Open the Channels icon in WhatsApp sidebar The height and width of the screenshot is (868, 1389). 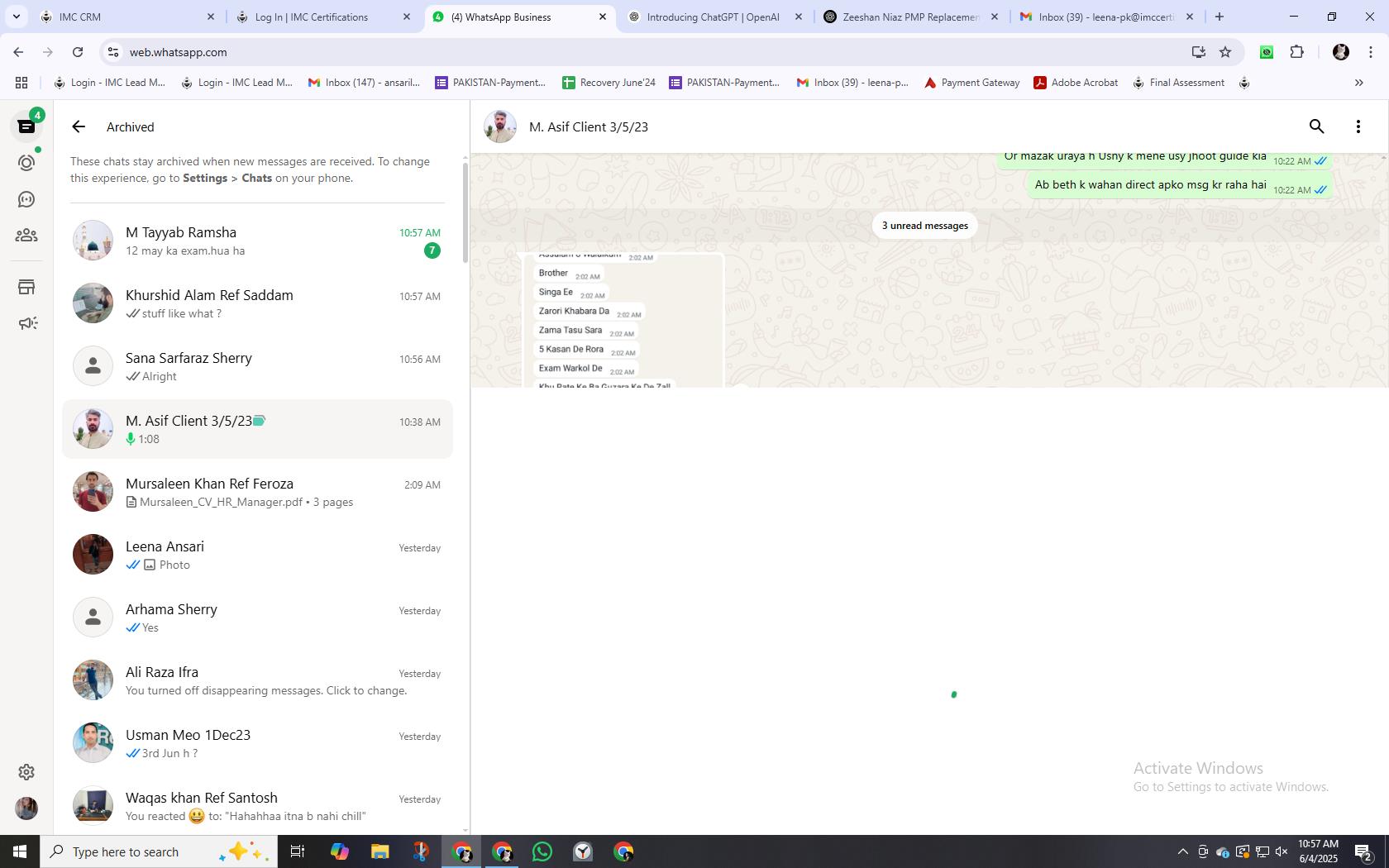[x=26, y=199]
